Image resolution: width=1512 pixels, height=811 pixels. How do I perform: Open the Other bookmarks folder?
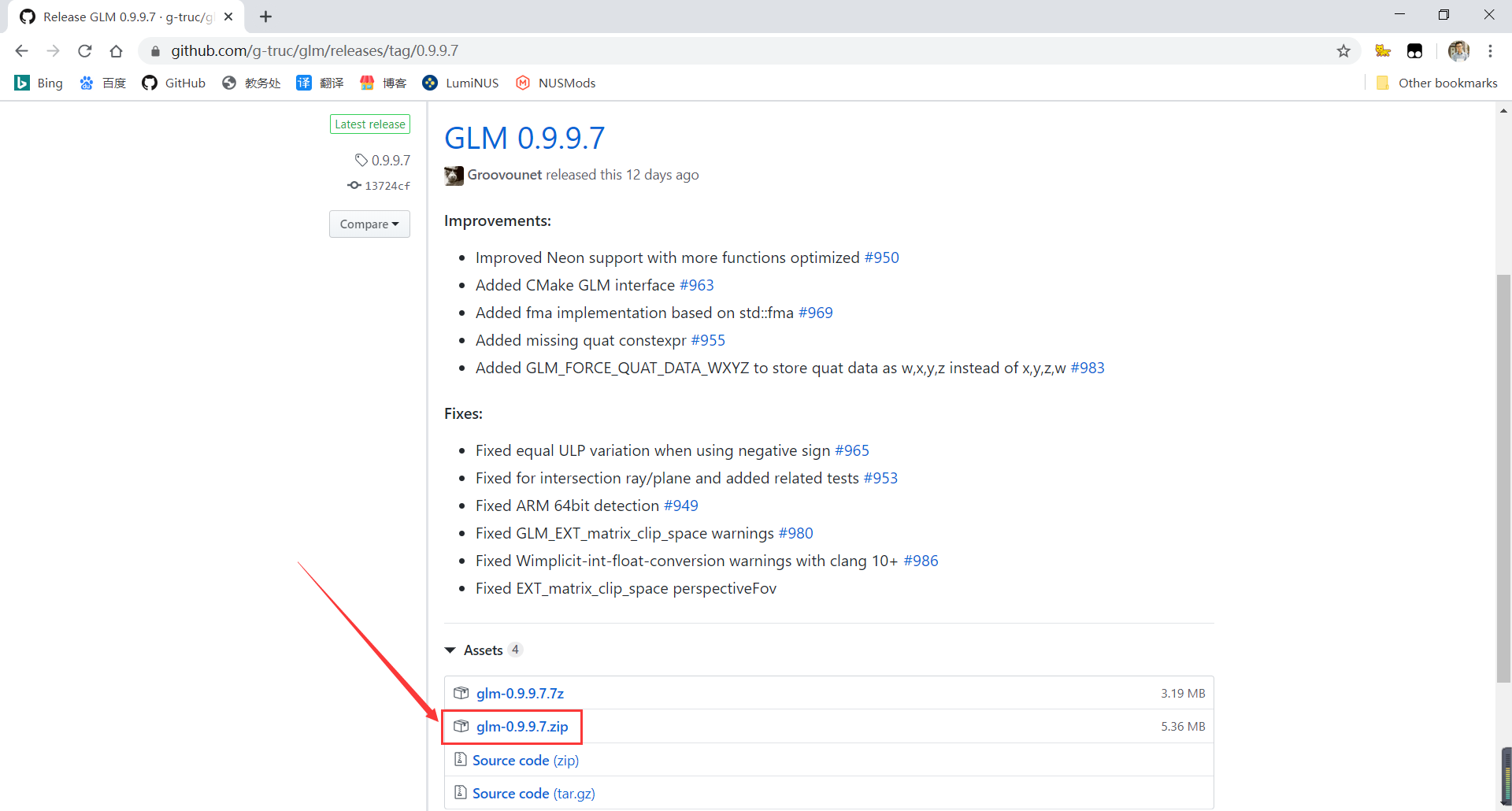(1436, 83)
